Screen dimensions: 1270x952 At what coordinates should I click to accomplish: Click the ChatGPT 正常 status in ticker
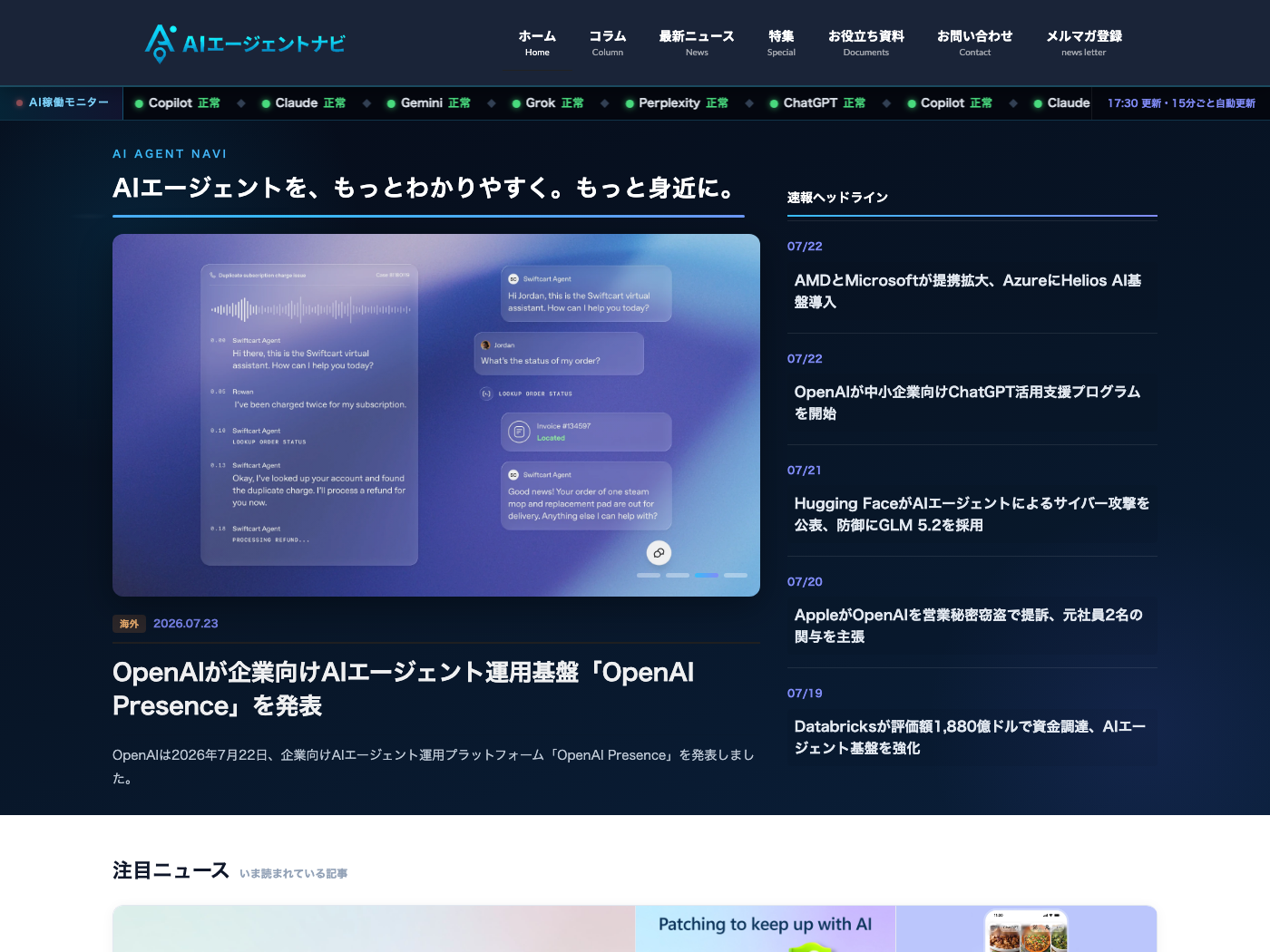[x=818, y=103]
